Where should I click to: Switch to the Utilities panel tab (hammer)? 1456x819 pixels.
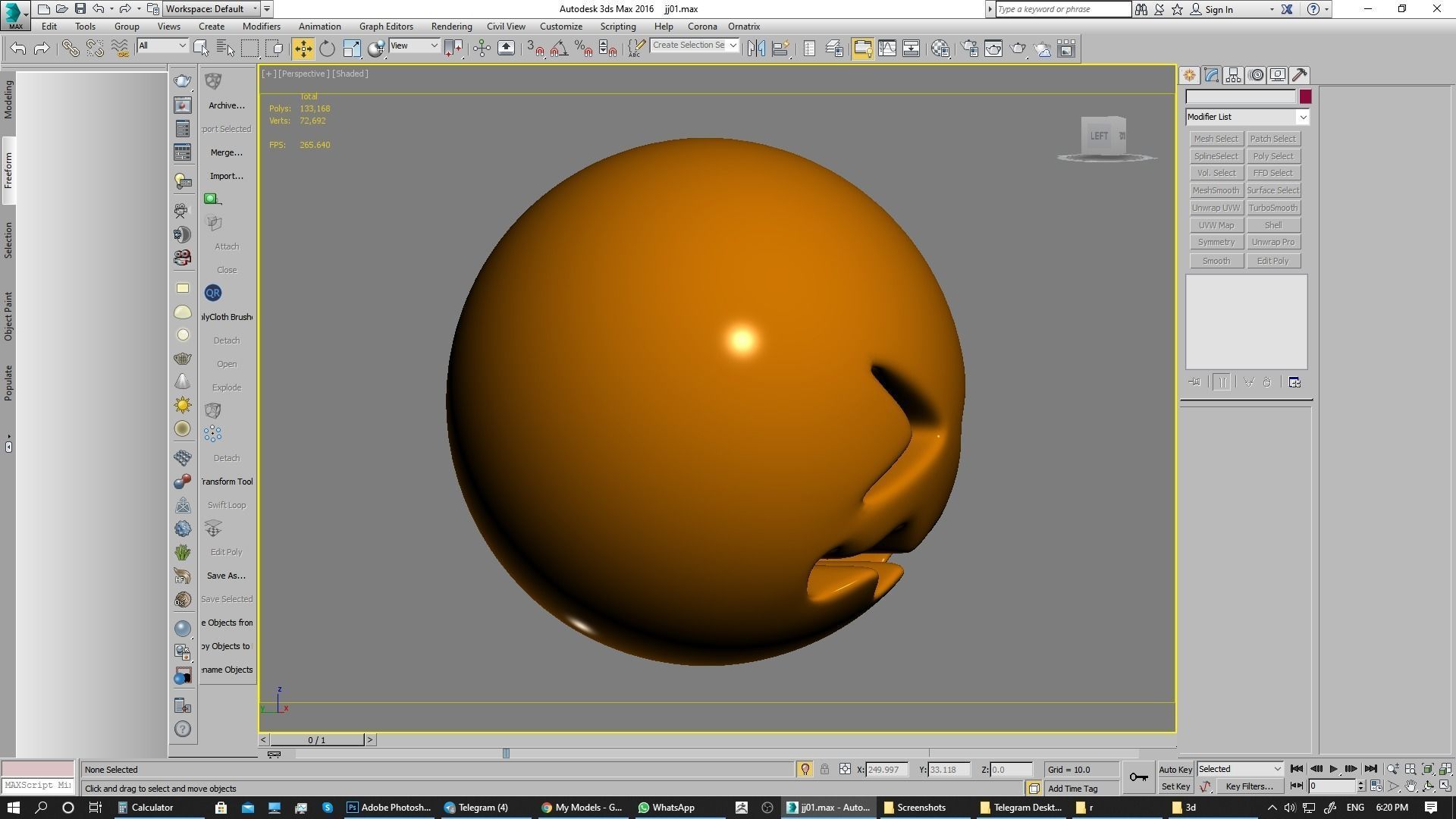(1300, 75)
